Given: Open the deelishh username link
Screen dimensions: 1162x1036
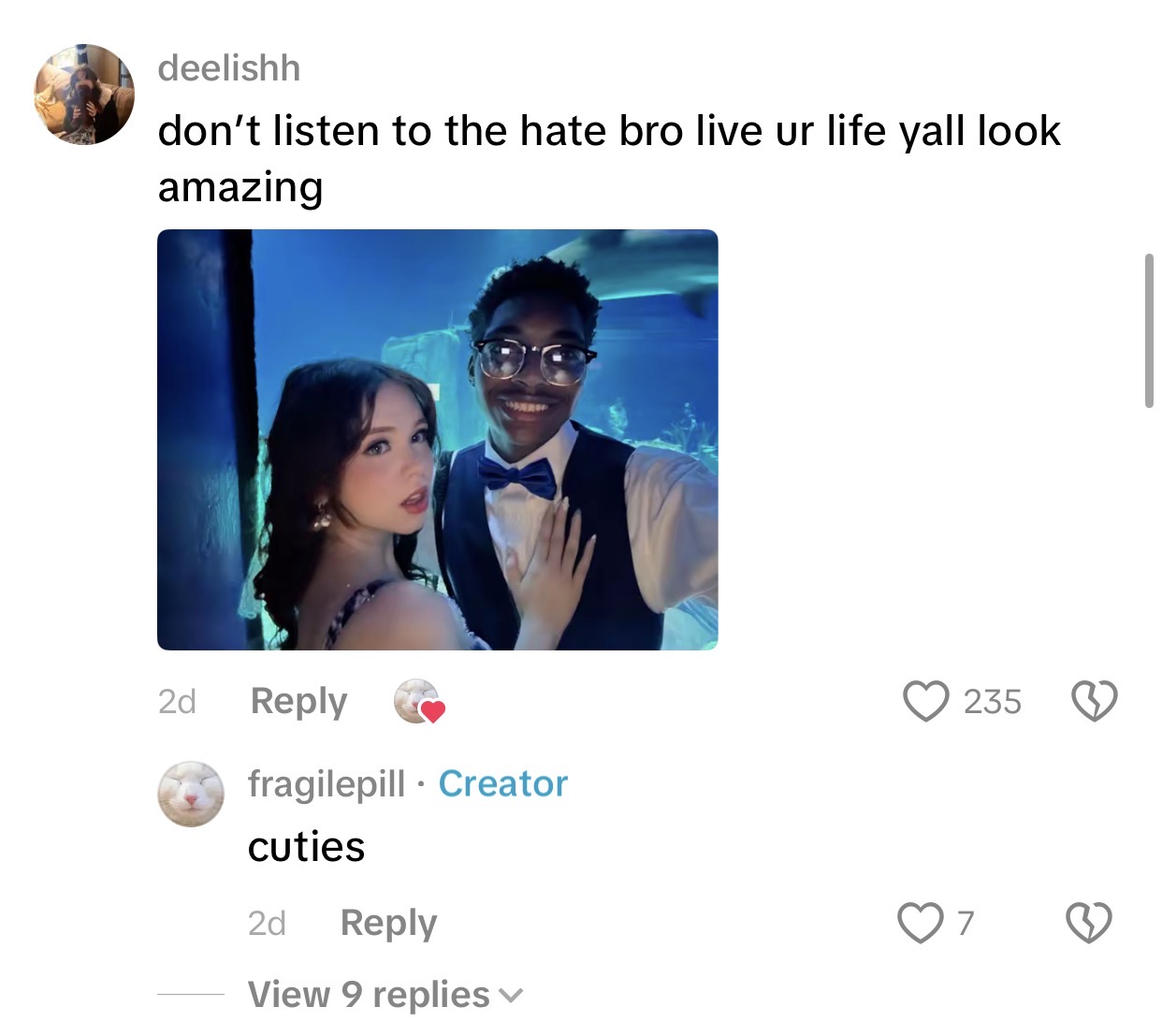Looking at the screenshot, I should 229,68.
